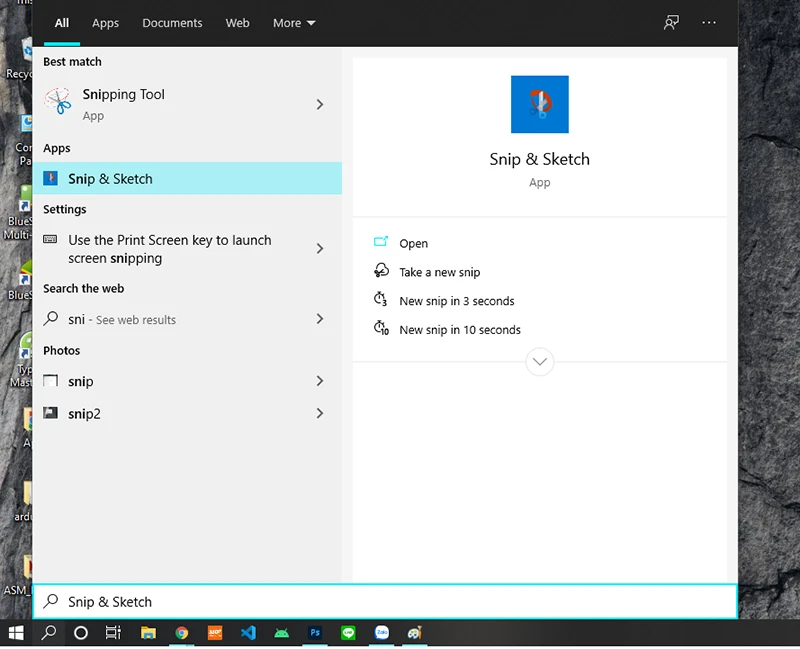
Task: Open Google Chrome from taskbar
Action: [x=182, y=633]
